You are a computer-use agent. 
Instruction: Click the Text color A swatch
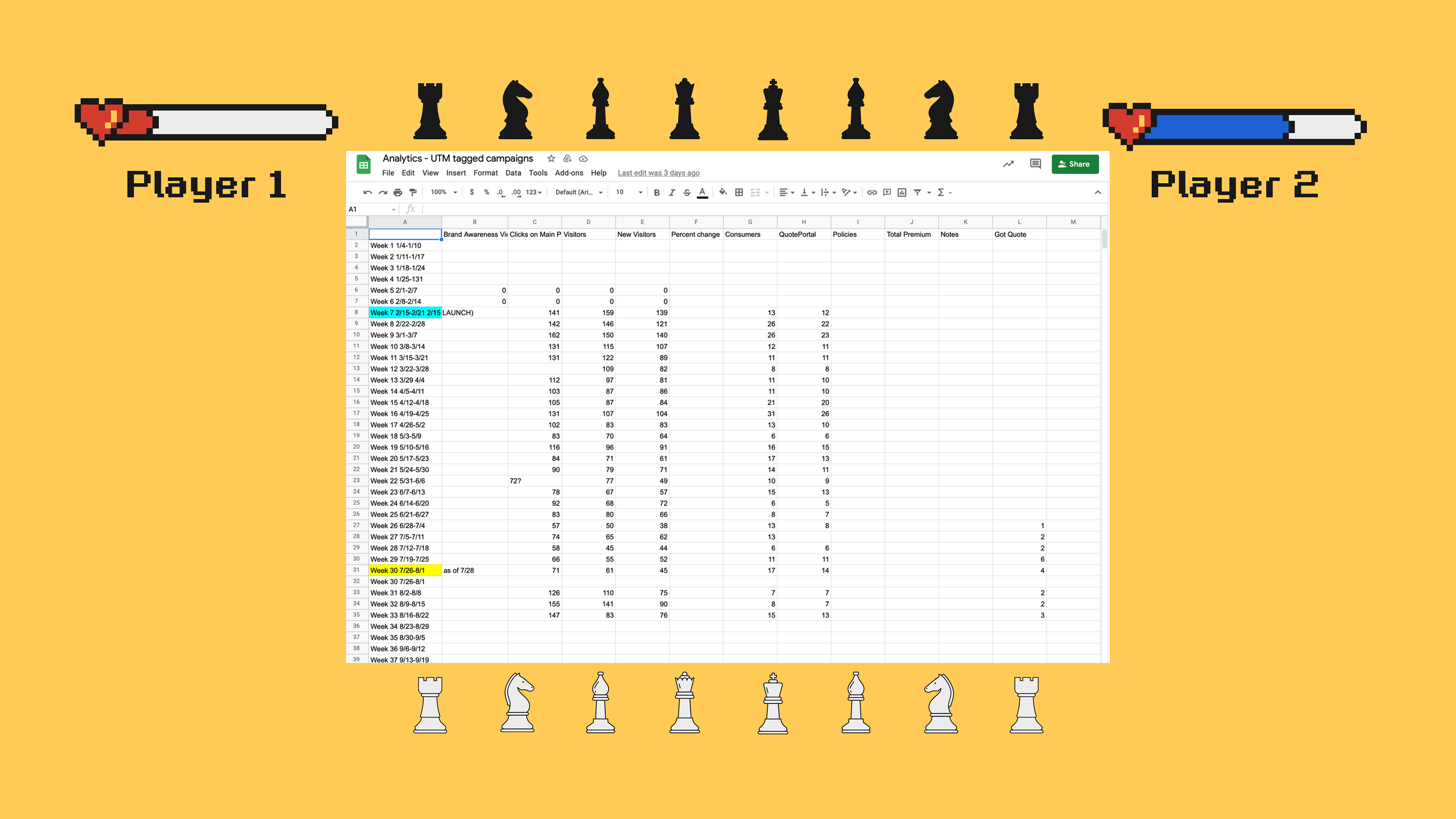pos(702,192)
